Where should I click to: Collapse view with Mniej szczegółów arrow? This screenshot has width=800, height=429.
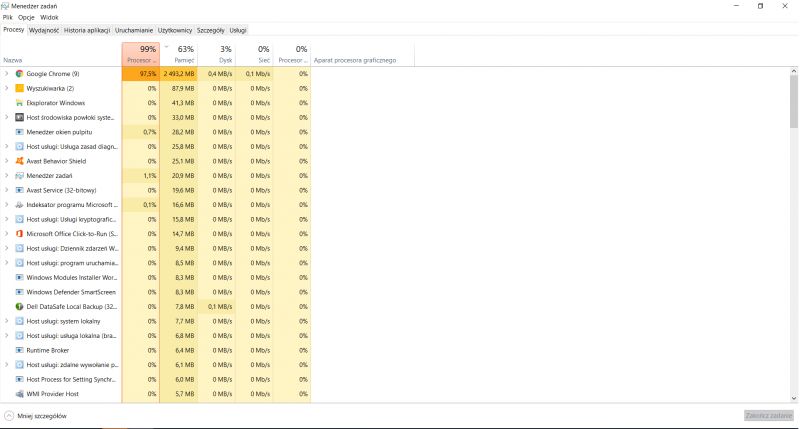(x=9, y=416)
